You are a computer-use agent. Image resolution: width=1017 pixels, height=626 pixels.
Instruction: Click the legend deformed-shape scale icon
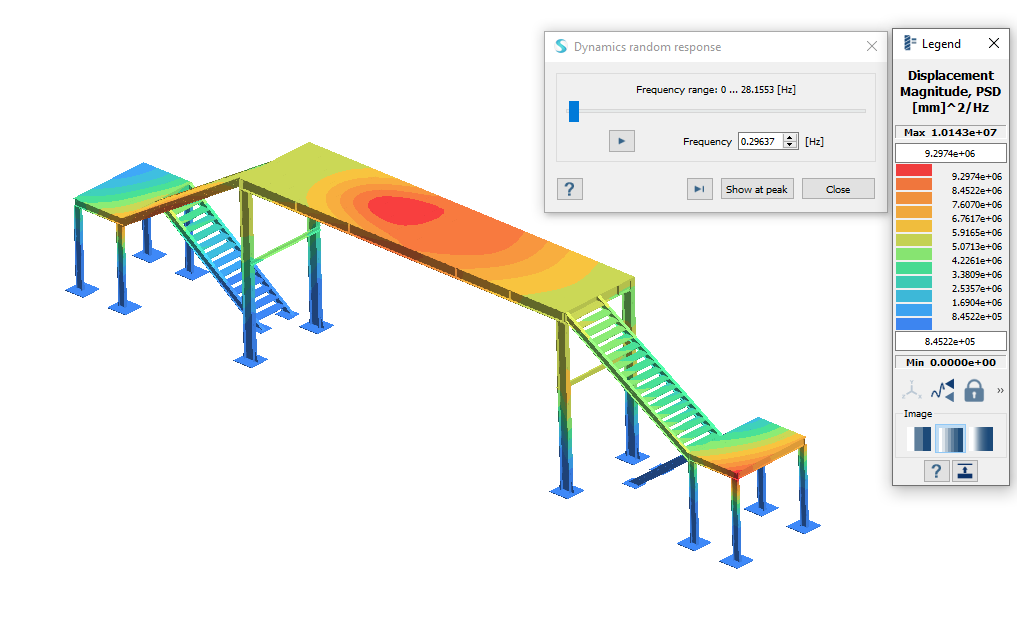(942, 390)
